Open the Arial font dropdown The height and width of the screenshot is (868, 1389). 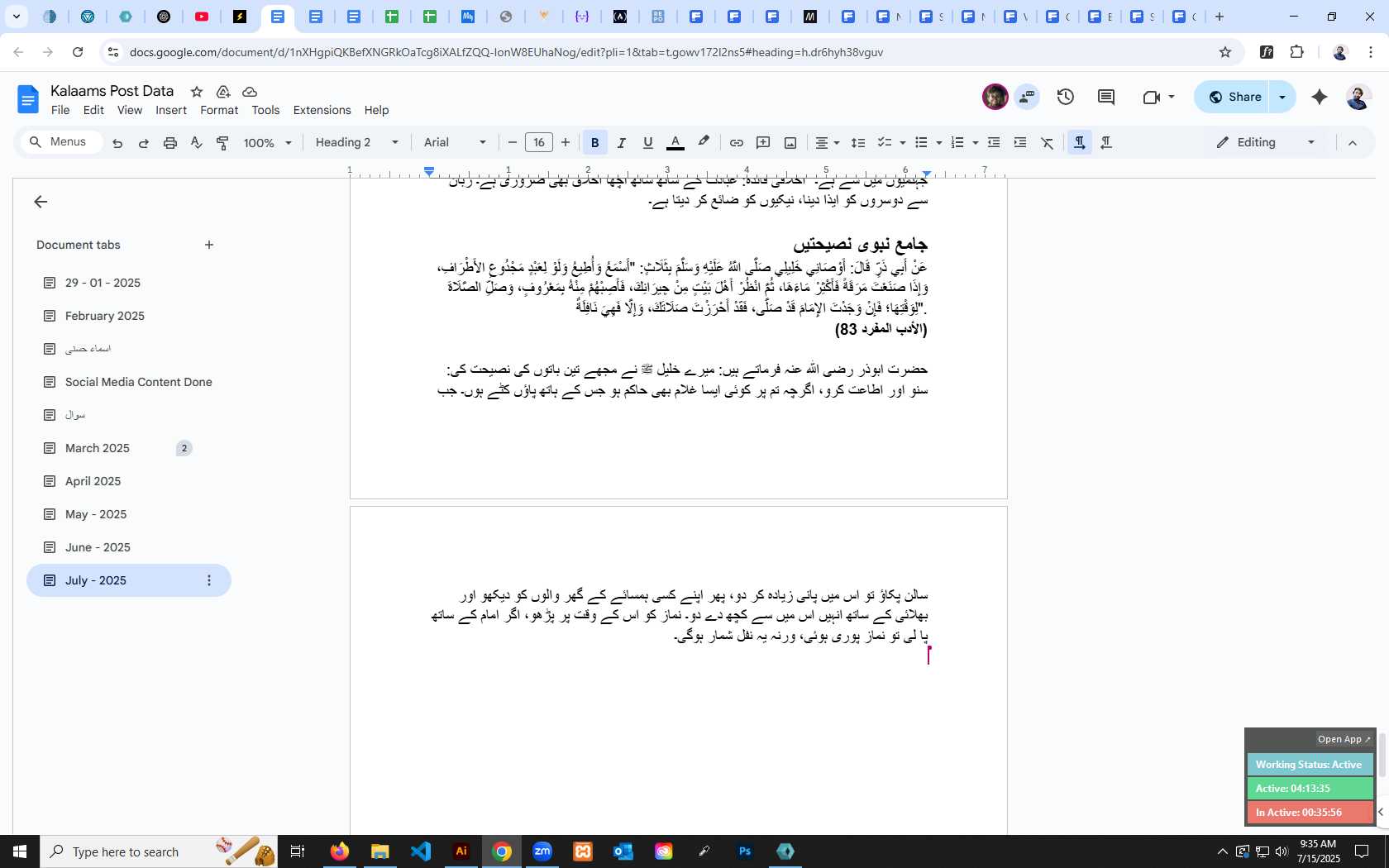tap(455, 143)
